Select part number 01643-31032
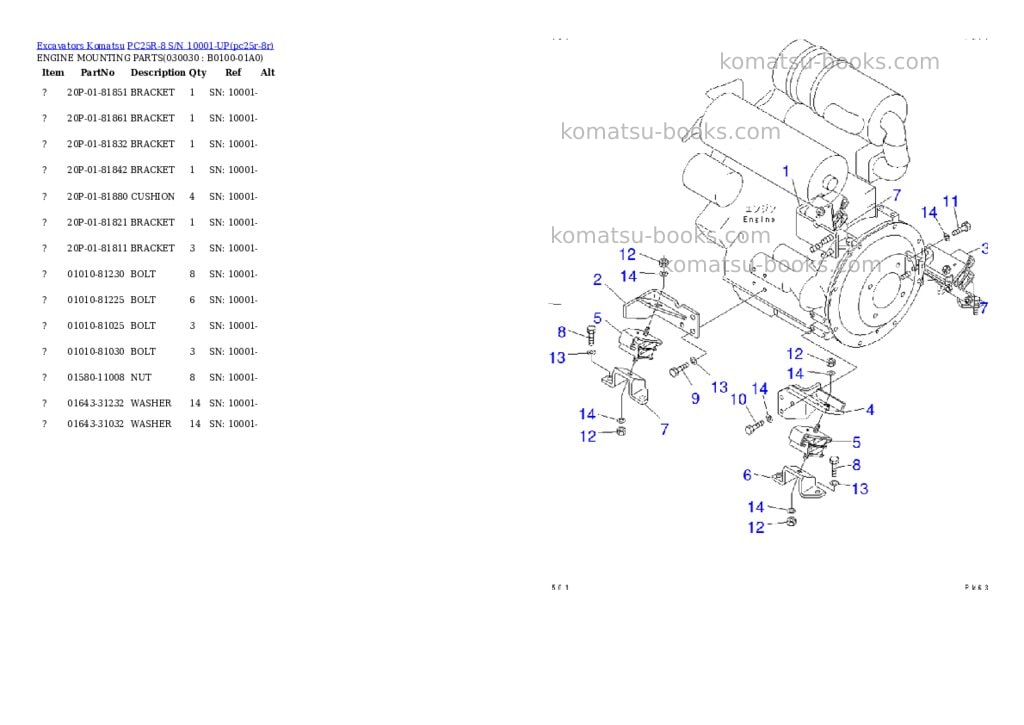1024x725 pixels. 96,424
